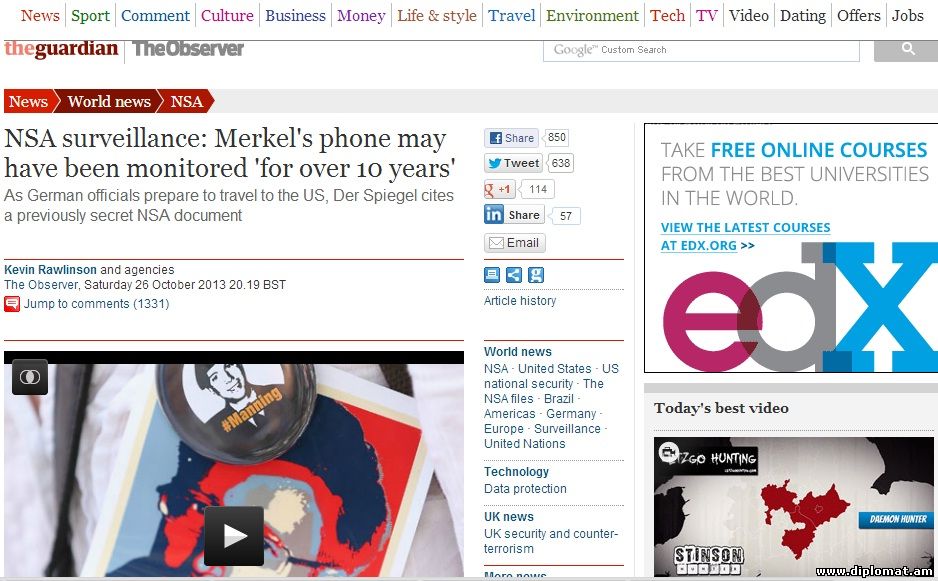This screenshot has height=581, width=938.
Task: Click the Email envelope button
Action: point(514,243)
